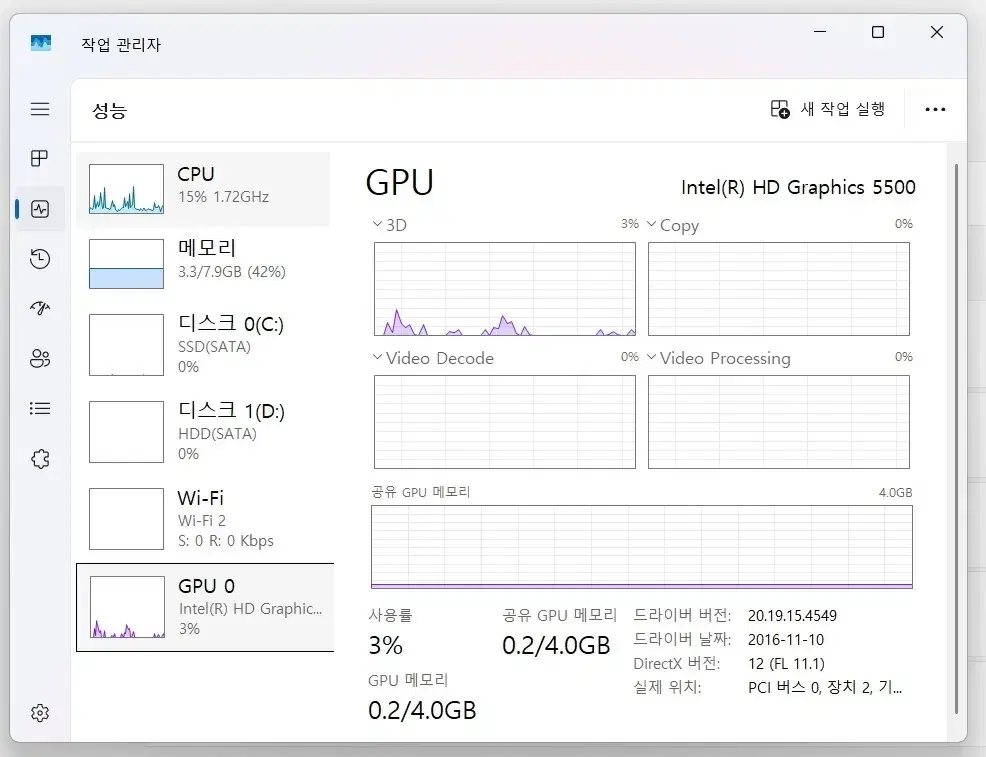This screenshot has height=757, width=986.
Task: Click DirectX value 12 (FL 11.1)
Action: point(786,663)
